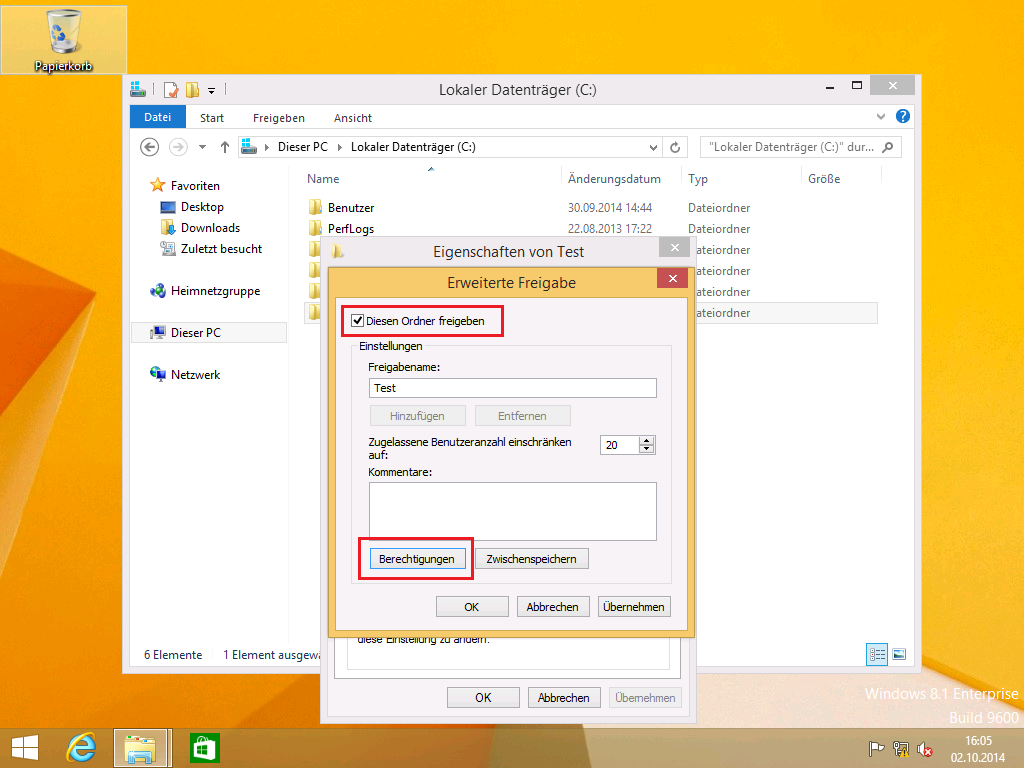
Task: Switch to the Ansicht ribbon tab
Action: click(353, 118)
